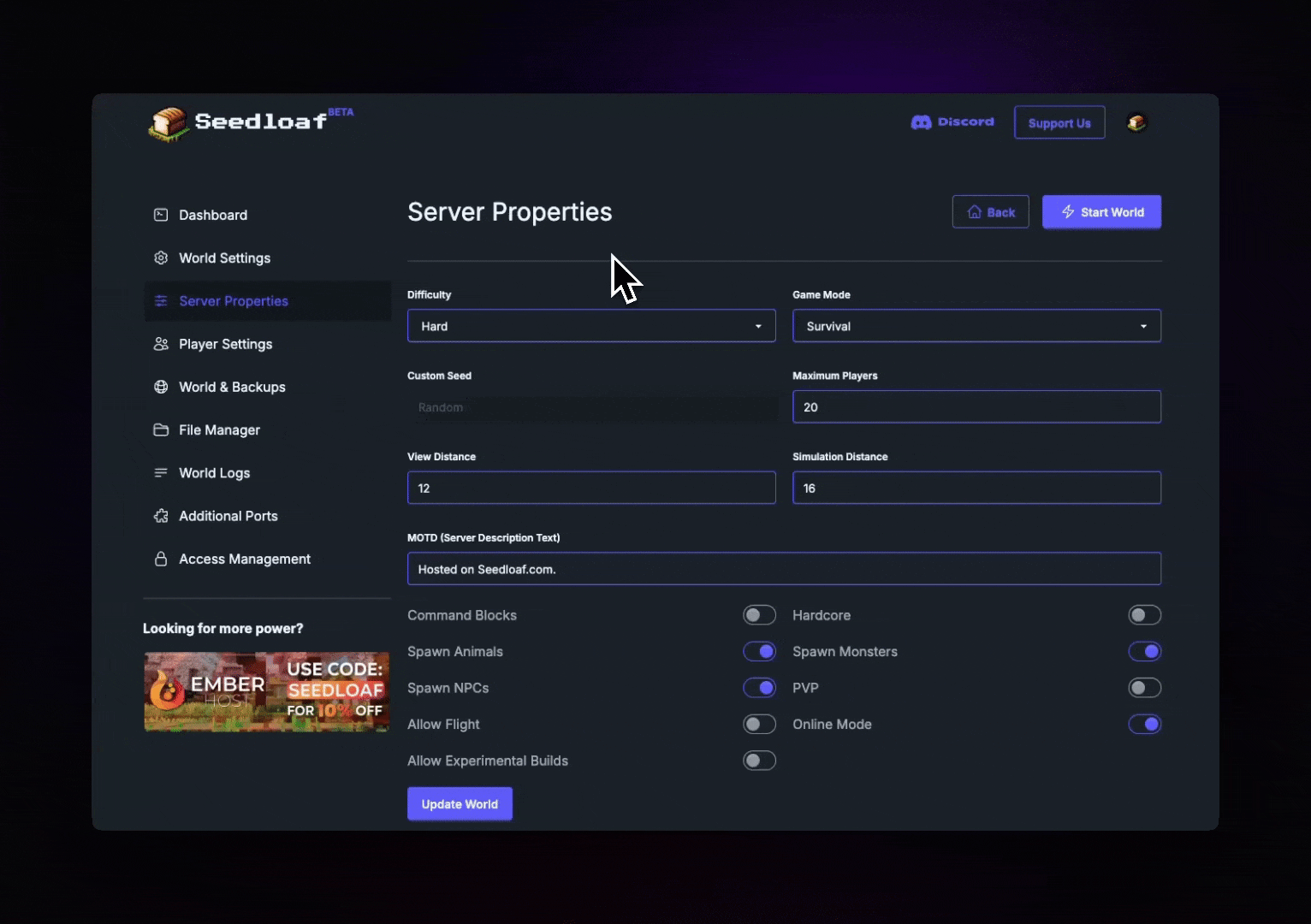This screenshot has height=924, width=1311.
Task: Click the World Logs lines icon
Action: pyautogui.click(x=161, y=473)
